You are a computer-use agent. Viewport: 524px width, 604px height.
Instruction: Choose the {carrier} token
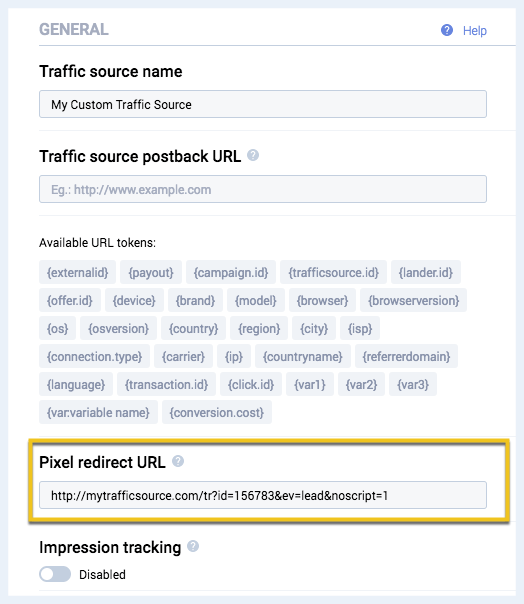pyautogui.click(x=183, y=356)
